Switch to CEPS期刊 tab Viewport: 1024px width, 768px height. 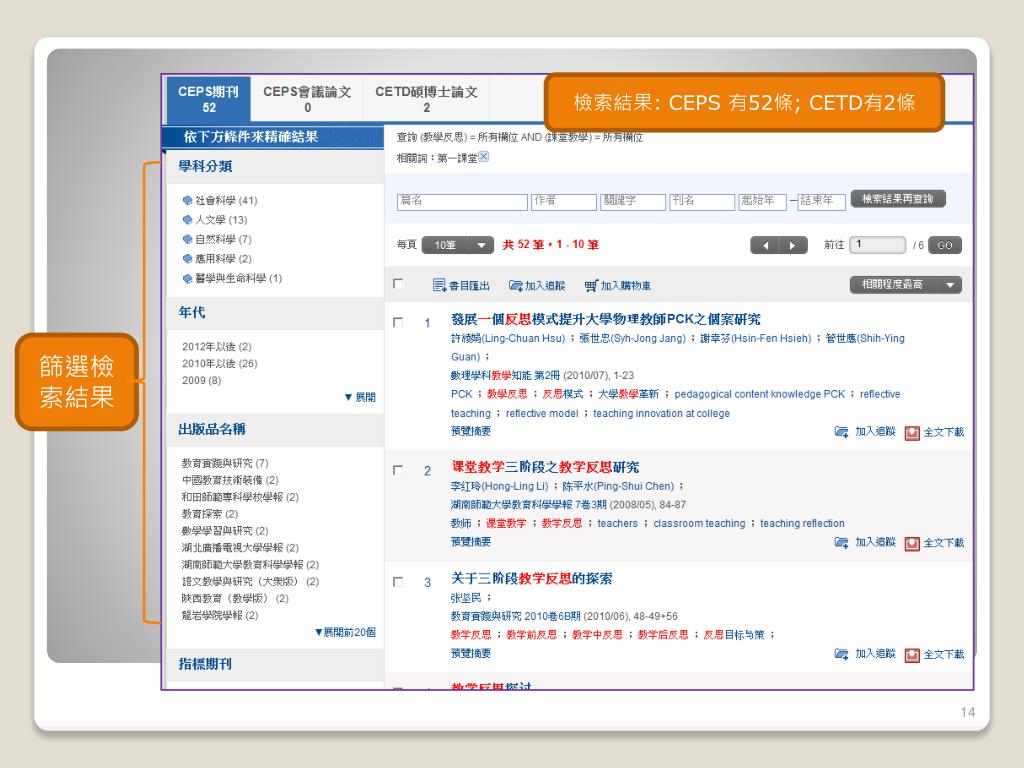coord(208,99)
